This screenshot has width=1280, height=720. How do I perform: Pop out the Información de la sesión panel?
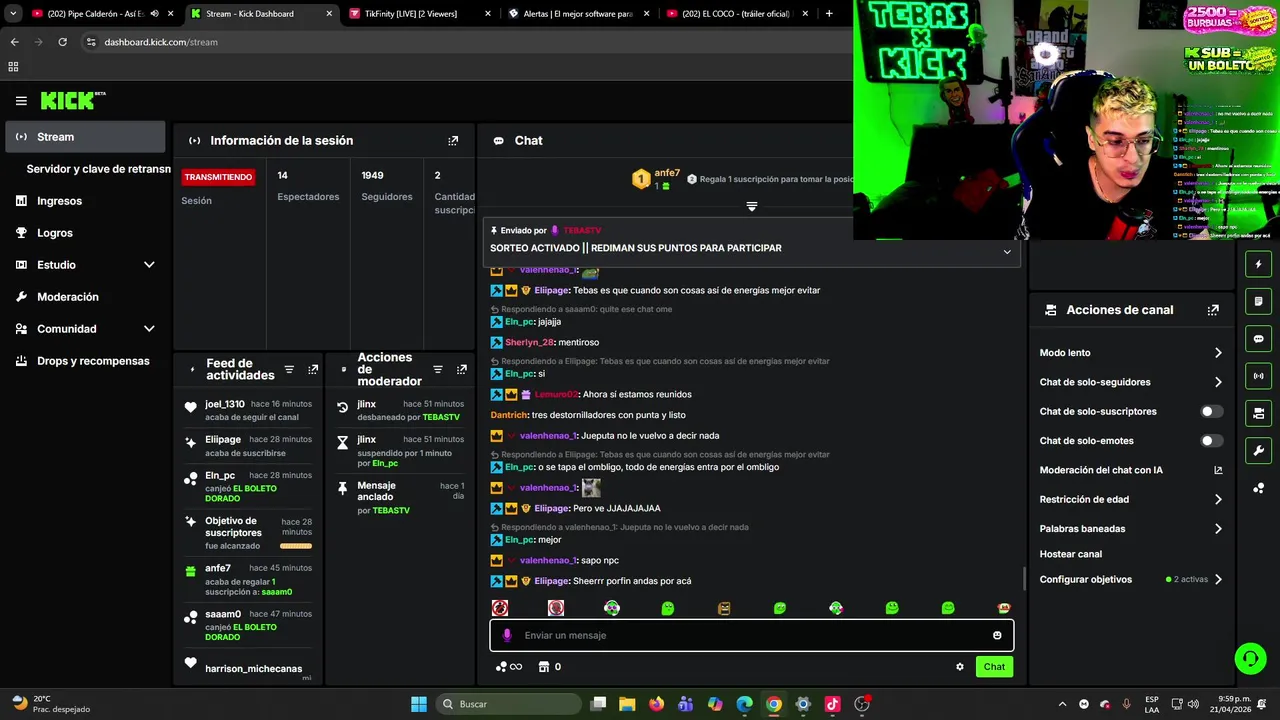pyautogui.click(x=453, y=141)
